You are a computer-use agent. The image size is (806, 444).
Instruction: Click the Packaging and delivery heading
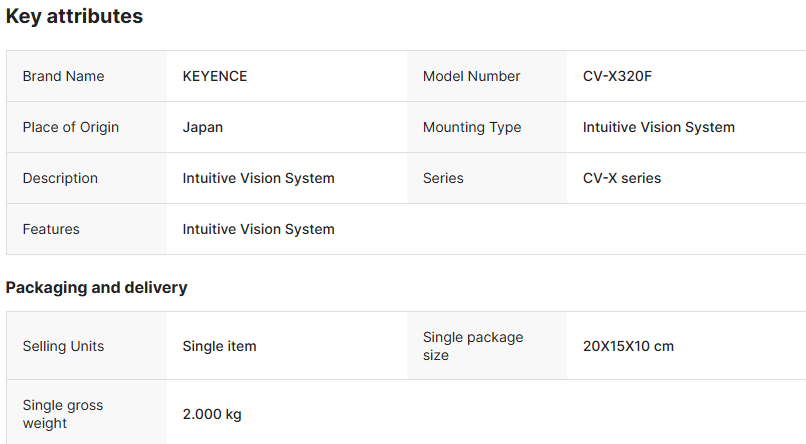[96, 288]
